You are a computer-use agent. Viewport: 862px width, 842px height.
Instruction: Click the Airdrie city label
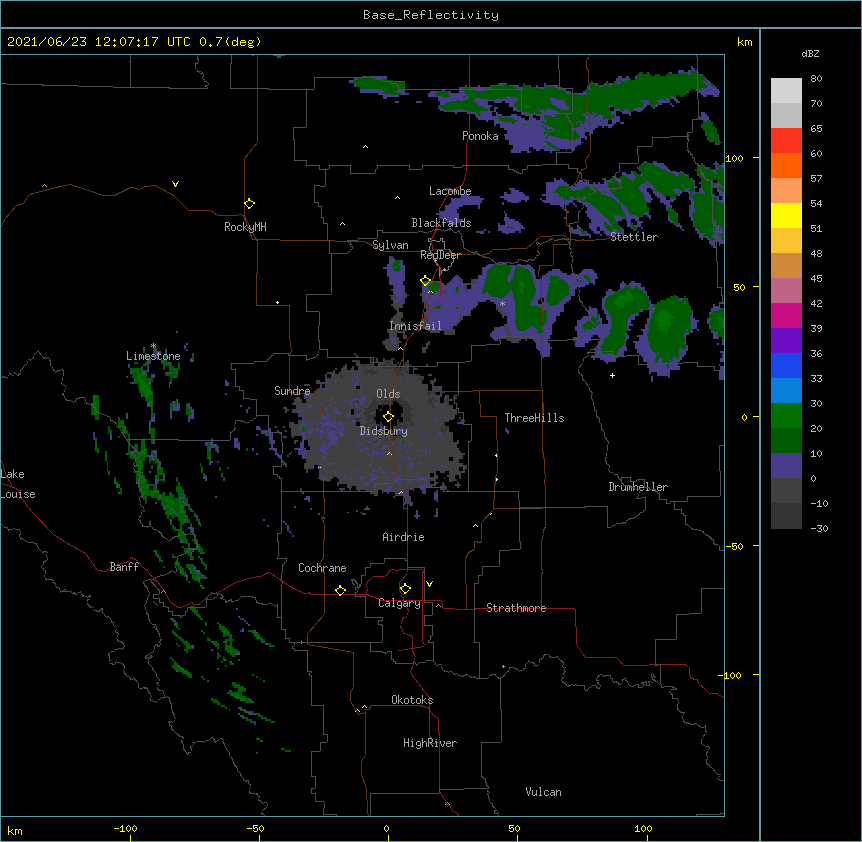[404, 537]
